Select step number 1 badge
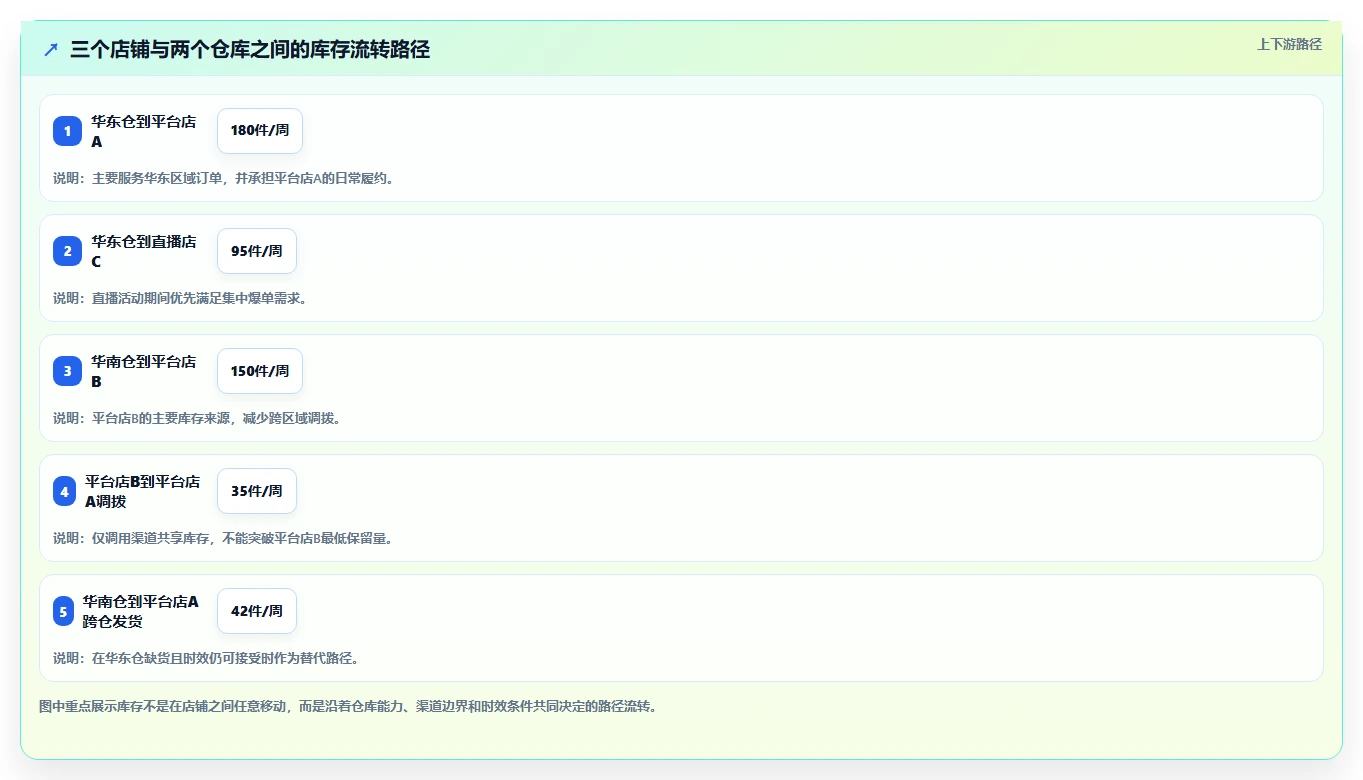This screenshot has height=780, width=1363. coord(67,131)
